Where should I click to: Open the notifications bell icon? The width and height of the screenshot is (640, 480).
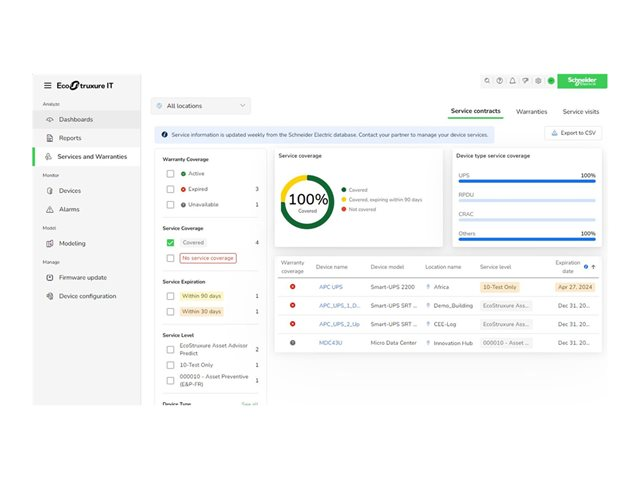[512, 81]
